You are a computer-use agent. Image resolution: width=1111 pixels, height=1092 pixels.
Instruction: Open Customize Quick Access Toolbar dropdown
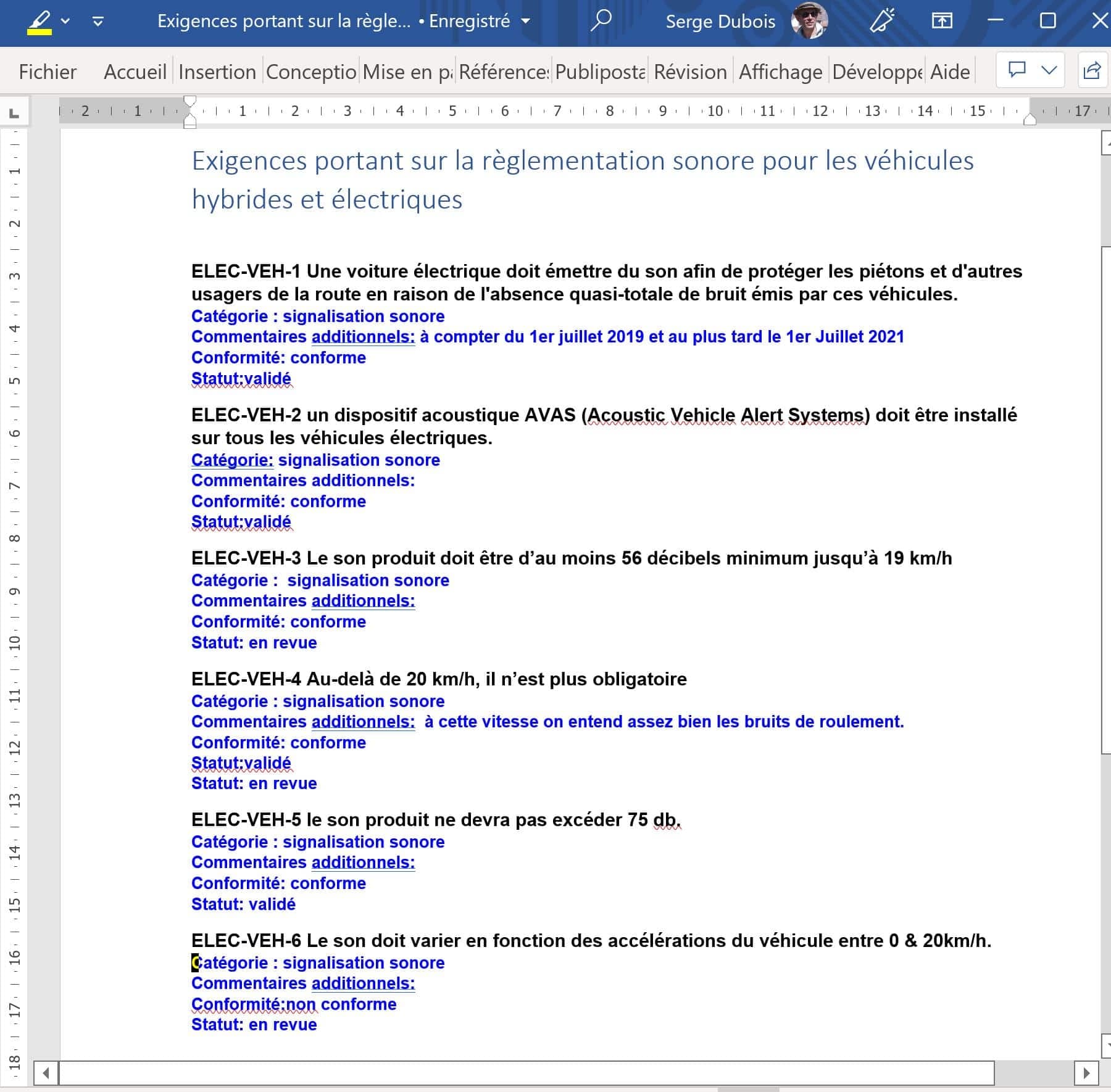pos(98,22)
